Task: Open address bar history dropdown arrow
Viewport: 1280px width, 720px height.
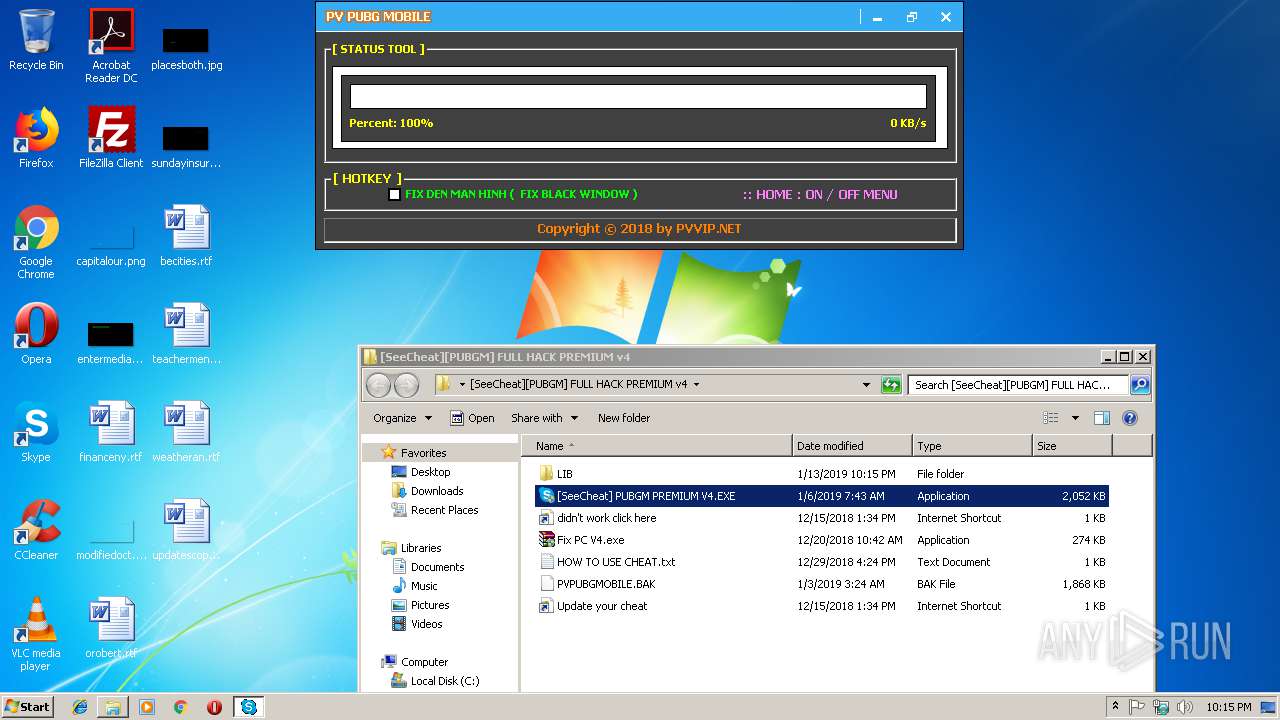Action: pos(866,385)
